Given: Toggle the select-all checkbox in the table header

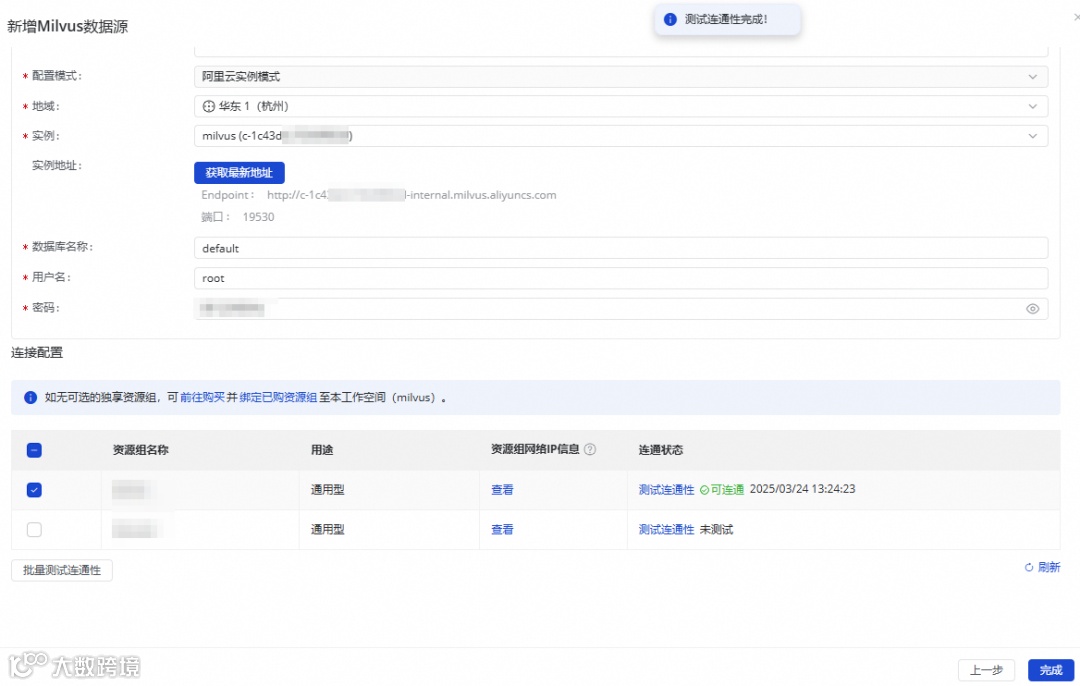Looking at the screenshot, I should (34, 450).
